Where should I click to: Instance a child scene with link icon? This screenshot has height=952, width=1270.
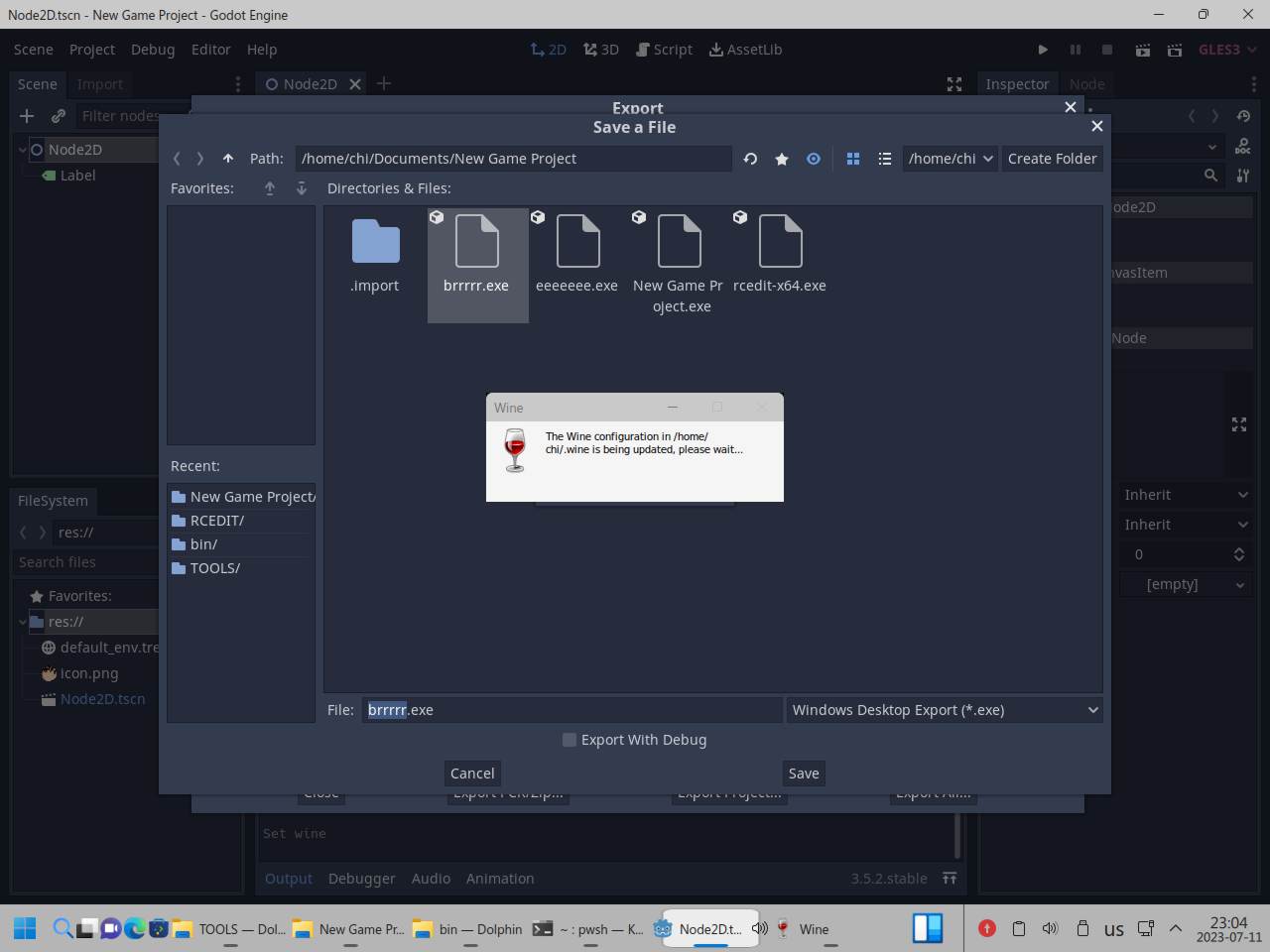point(59,116)
